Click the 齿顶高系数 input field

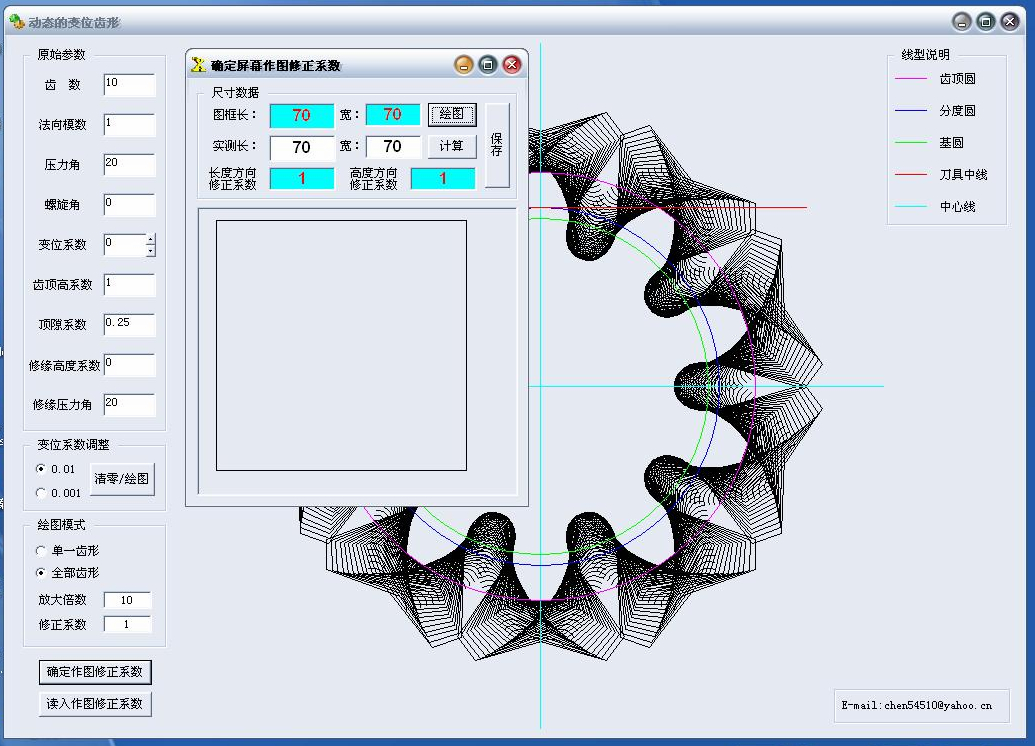[x=129, y=285]
